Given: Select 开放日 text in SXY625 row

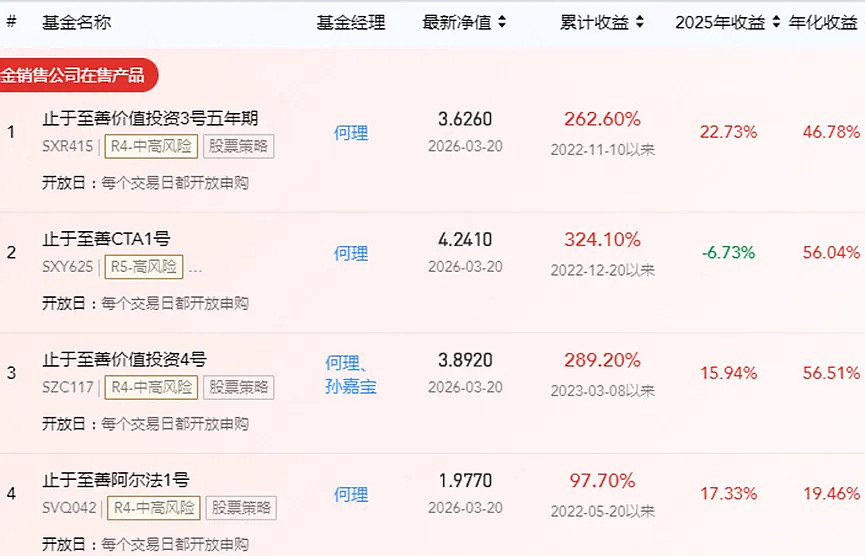Looking at the screenshot, I should tap(145, 303).
